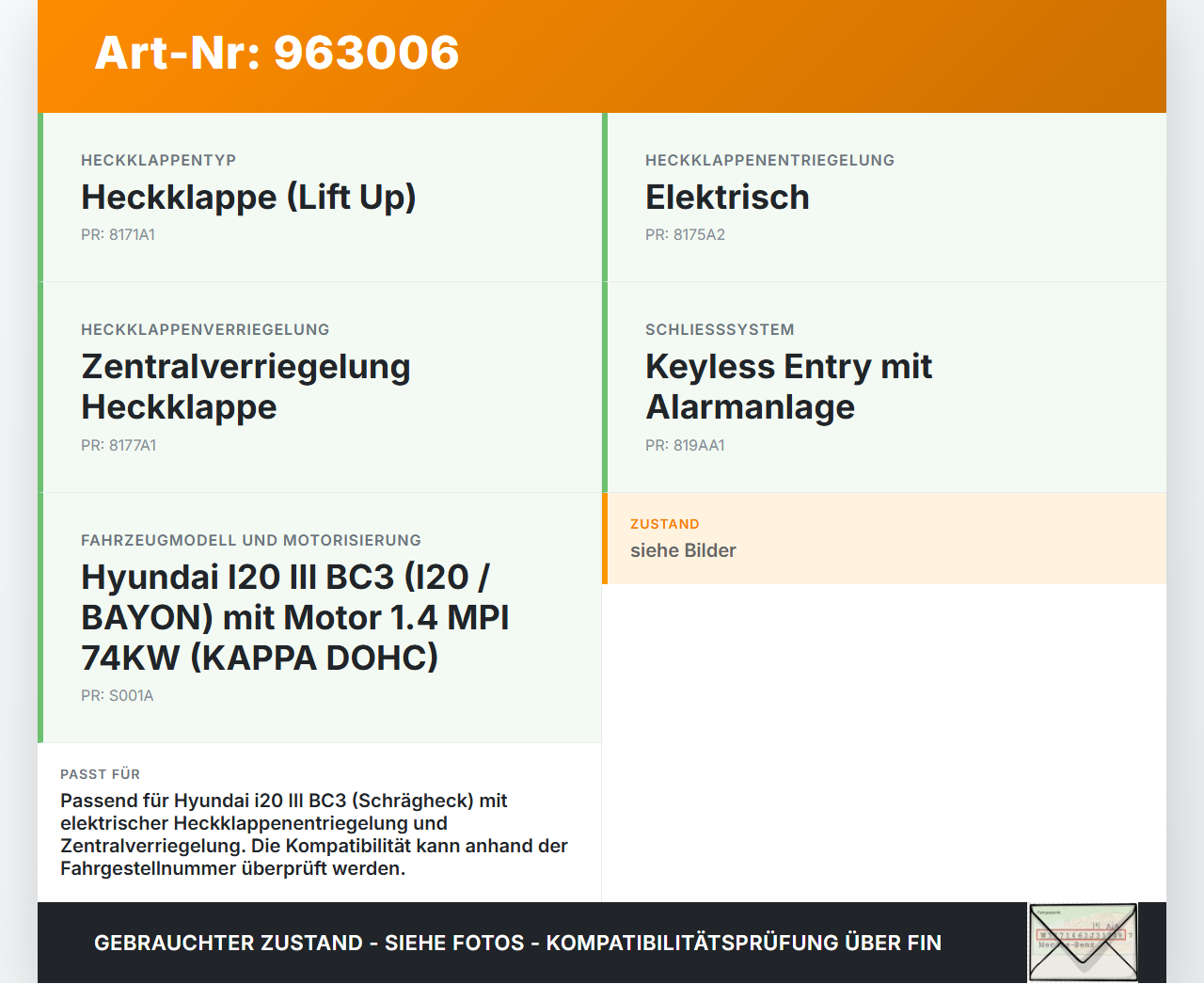This screenshot has height=984, width=1204.
Task: Click the envelope icon showing the Fahrgestellnummer
Action: (1082, 943)
